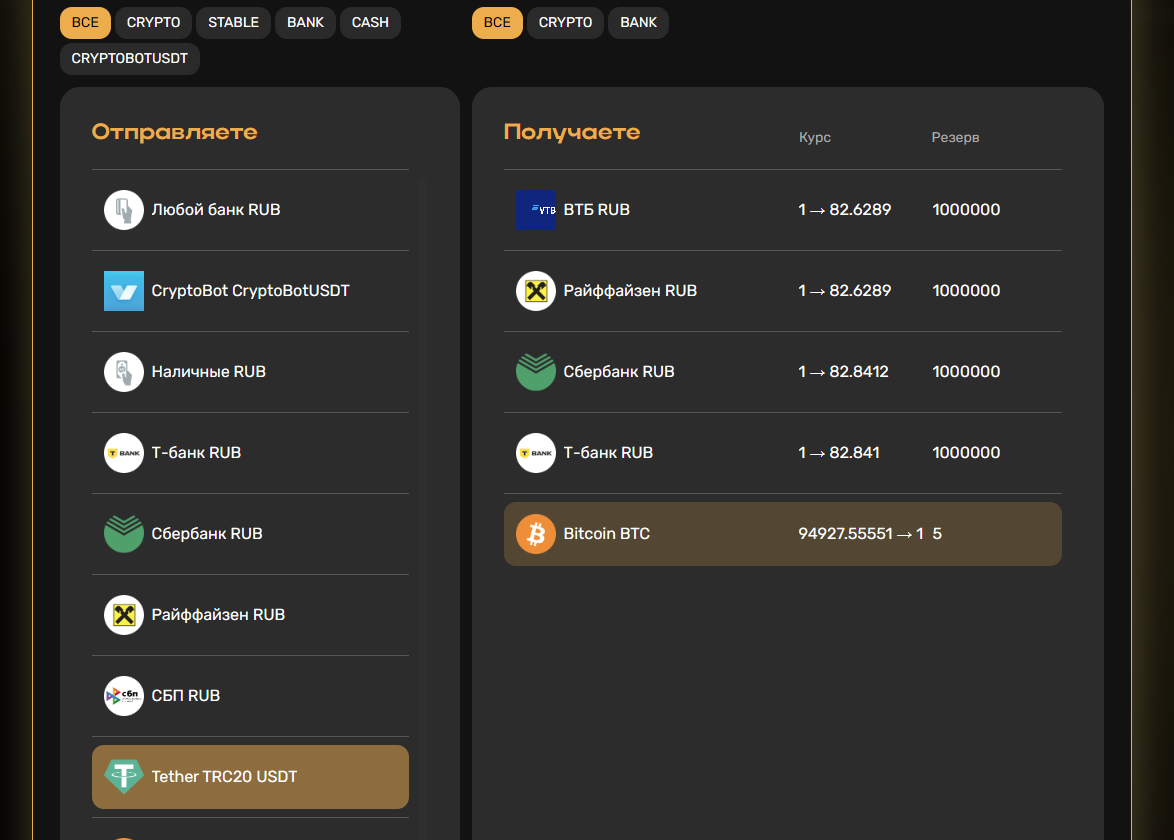Click the Сбербанк green logo in send list

pos(124,534)
